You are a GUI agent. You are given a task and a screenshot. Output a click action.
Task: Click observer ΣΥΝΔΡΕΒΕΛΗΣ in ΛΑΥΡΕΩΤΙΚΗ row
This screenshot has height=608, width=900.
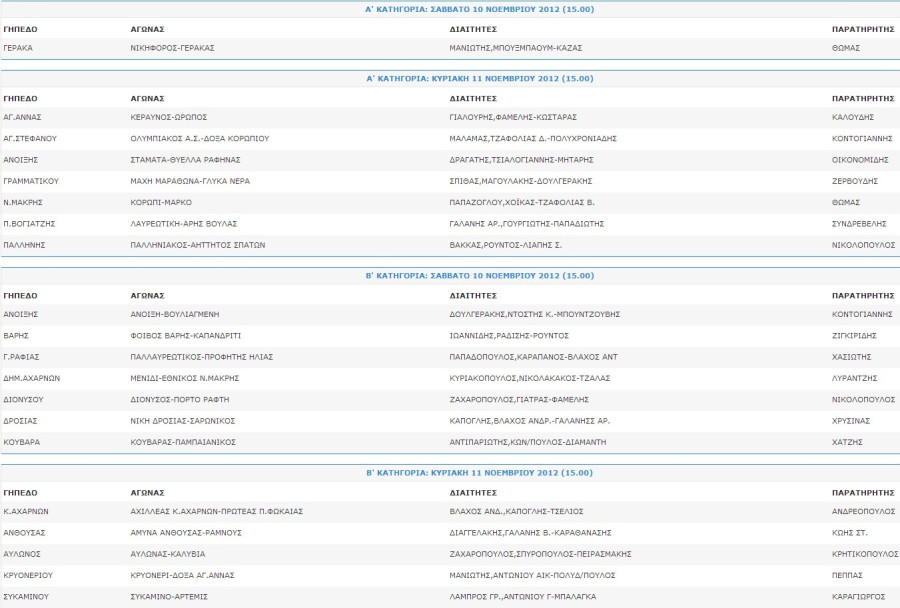coord(859,223)
